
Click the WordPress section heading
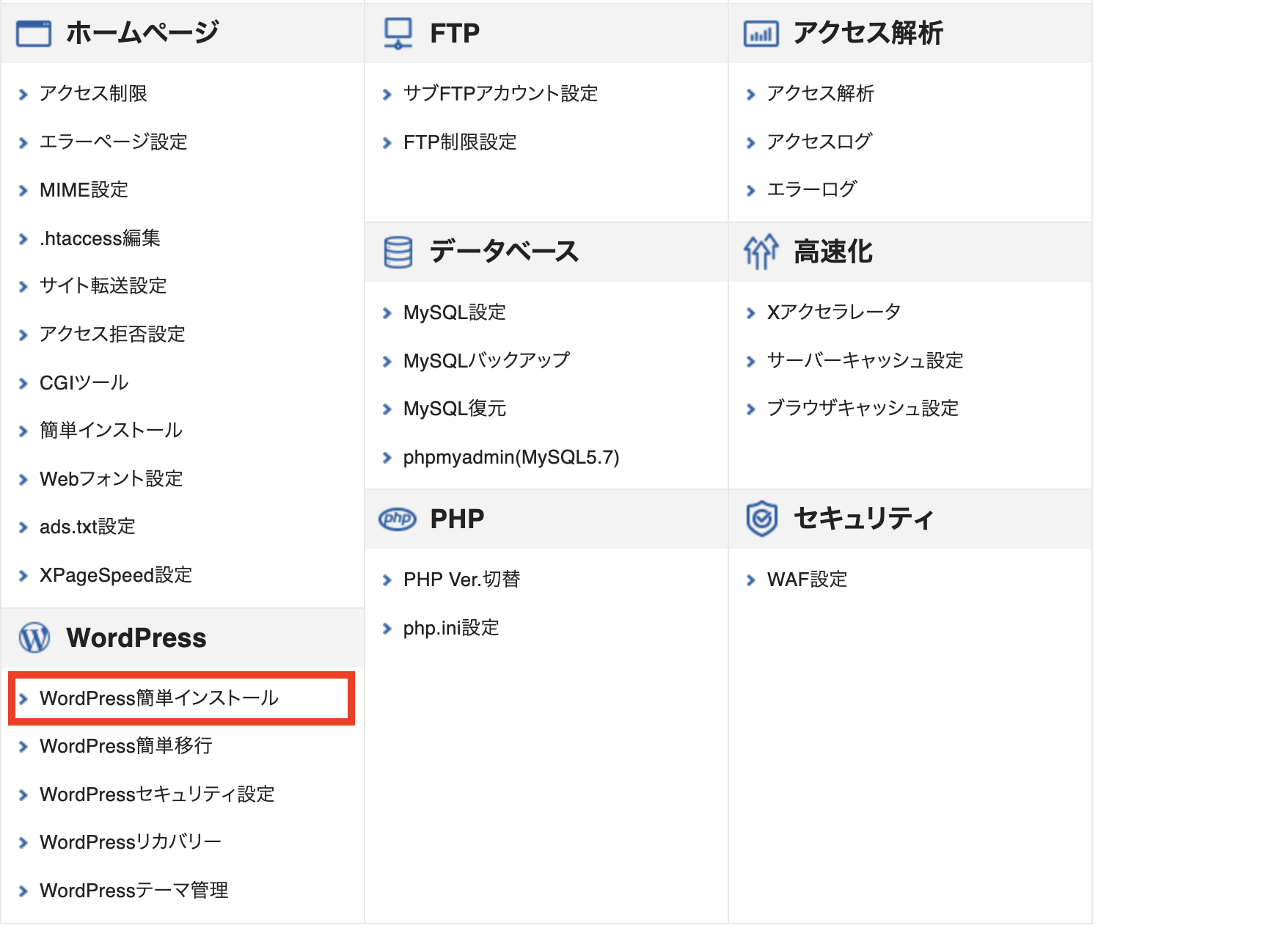click(x=136, y=638)
